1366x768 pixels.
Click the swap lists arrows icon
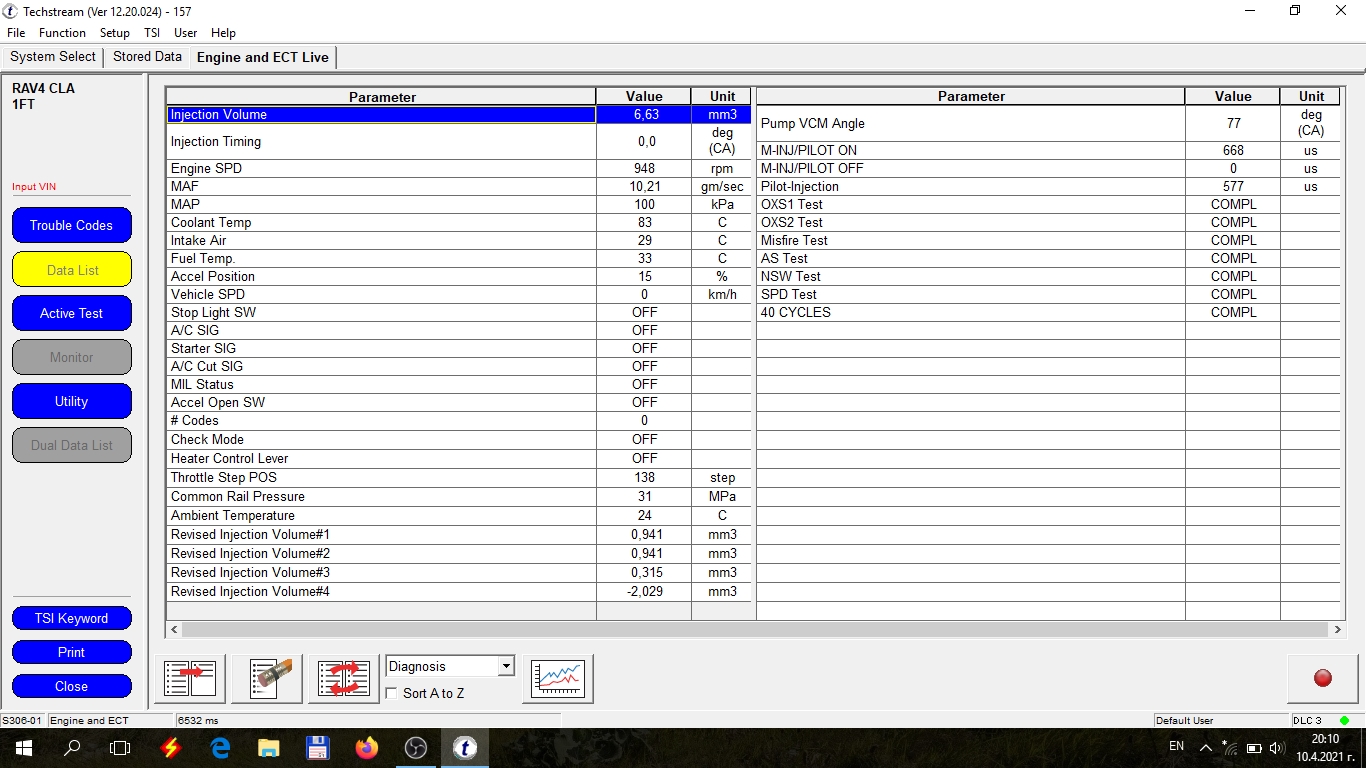click(x=344, y=679)
